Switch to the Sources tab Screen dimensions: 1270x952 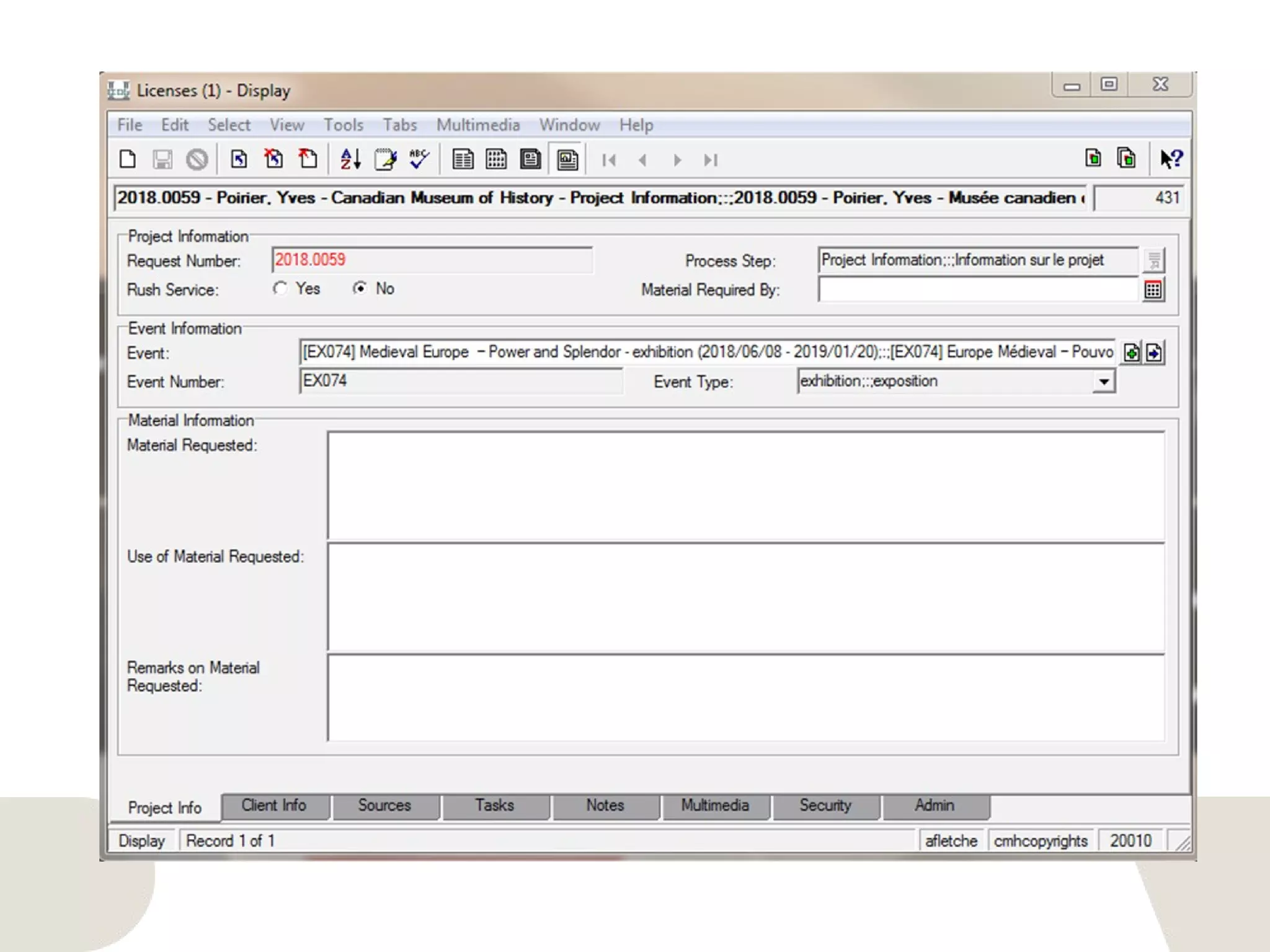[384, 806]
